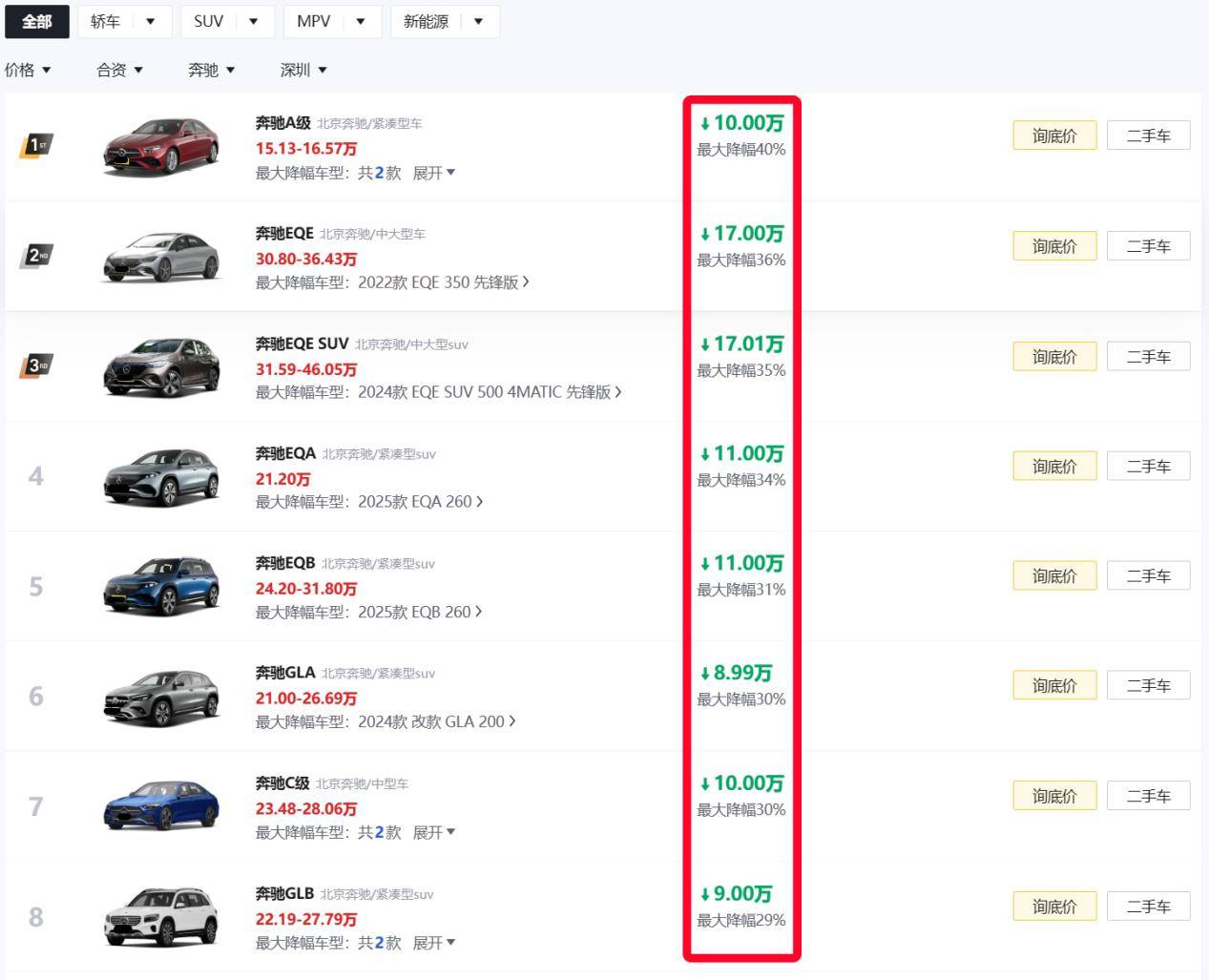This screenshot has height=980, width=1209.
Task: Open the blue 奔驰C级 car thumbnail
Action: [160, 805]
